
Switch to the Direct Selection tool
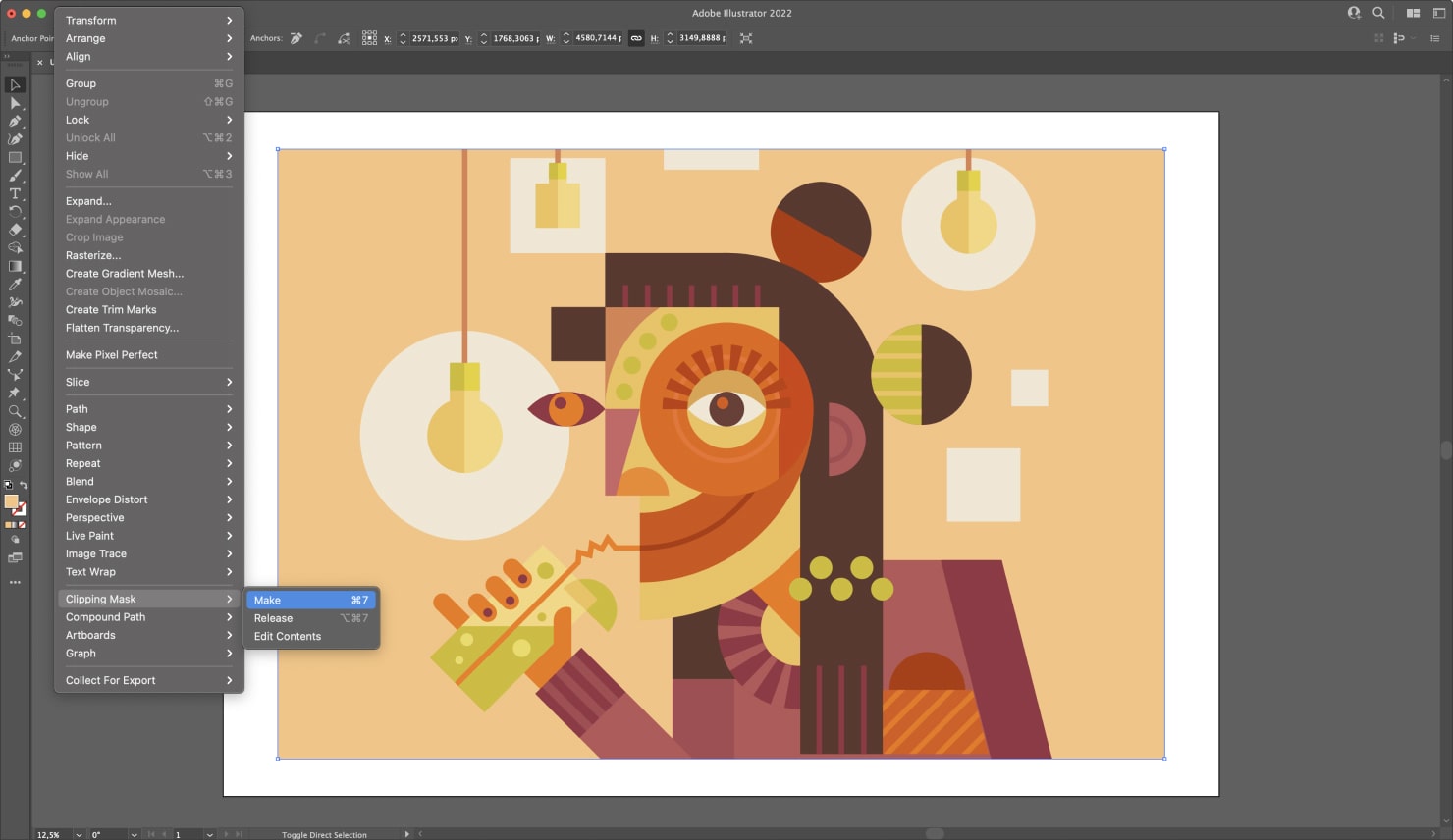point(15,103)
